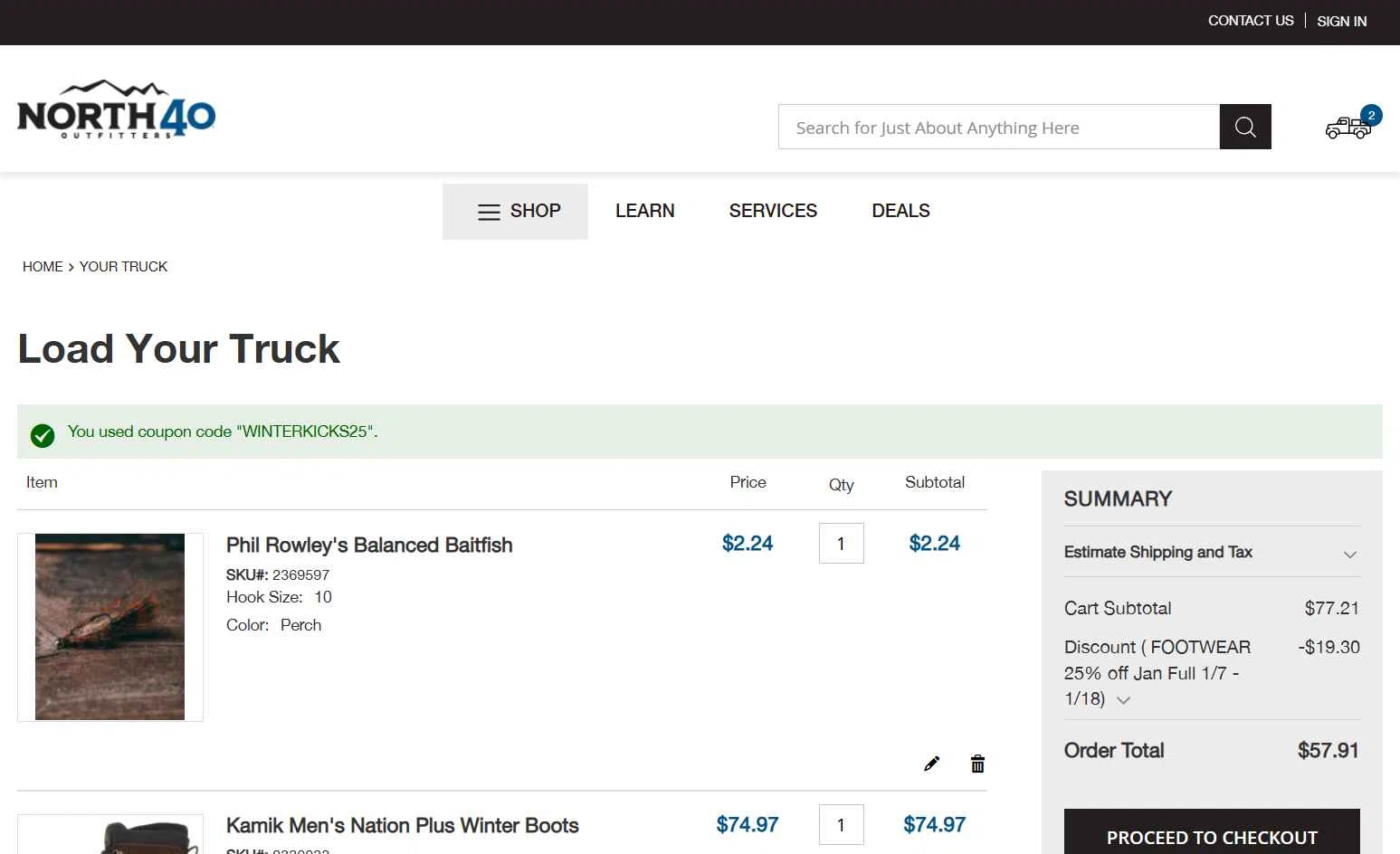Image resolution: width=1400 pixels, height=854 pixels.
Task: Click the Cart Subtotal value $77.21
Action: (1331, 608)
